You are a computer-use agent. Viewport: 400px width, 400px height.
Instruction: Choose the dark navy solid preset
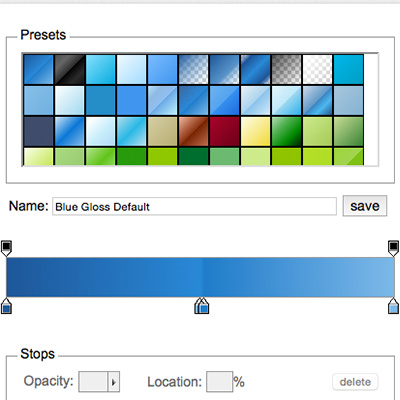(x=38, y=131)
